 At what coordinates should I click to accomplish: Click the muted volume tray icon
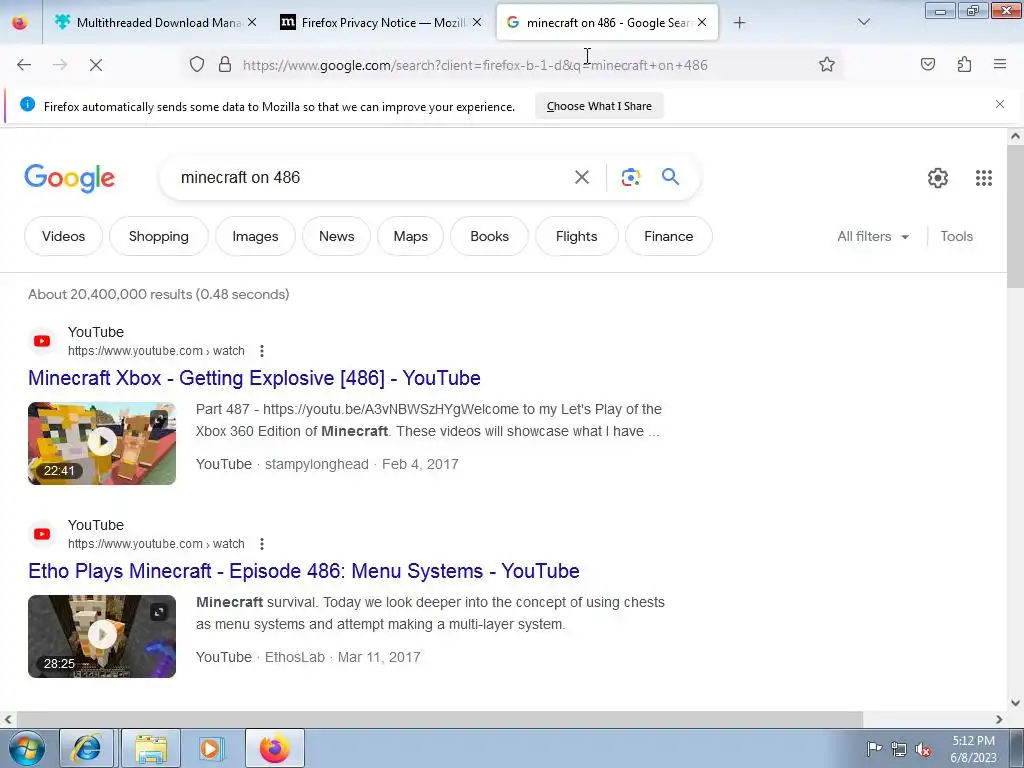tap(923, 750)
